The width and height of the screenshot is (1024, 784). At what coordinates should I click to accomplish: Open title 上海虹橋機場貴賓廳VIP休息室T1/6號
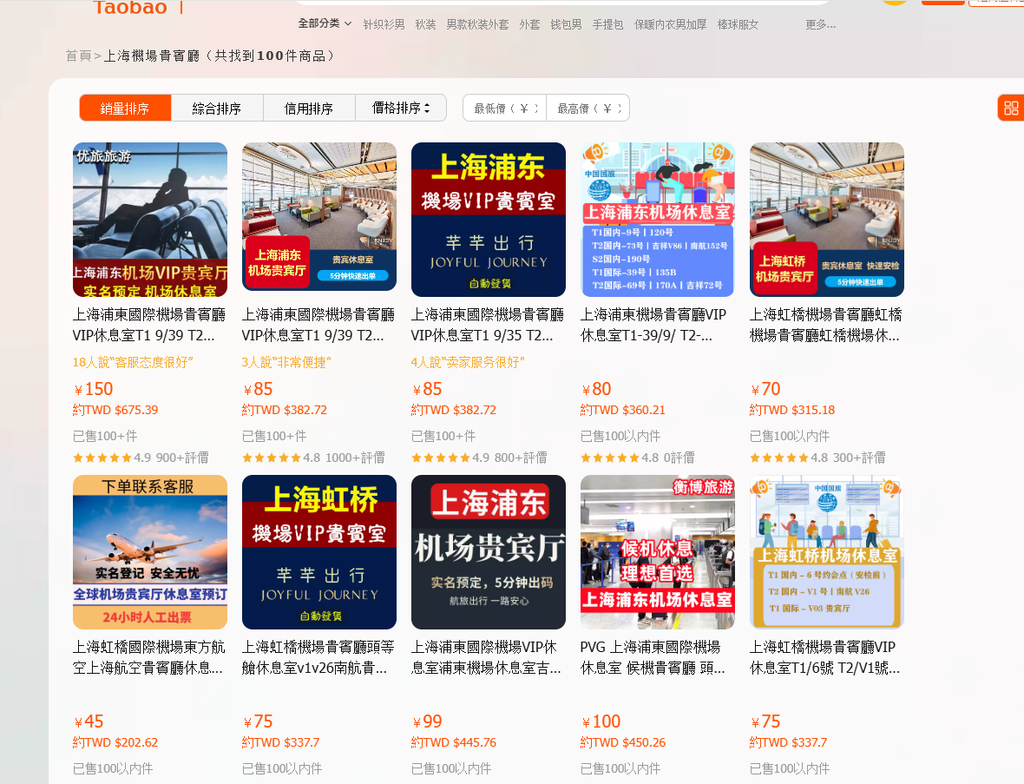(825, 657)
